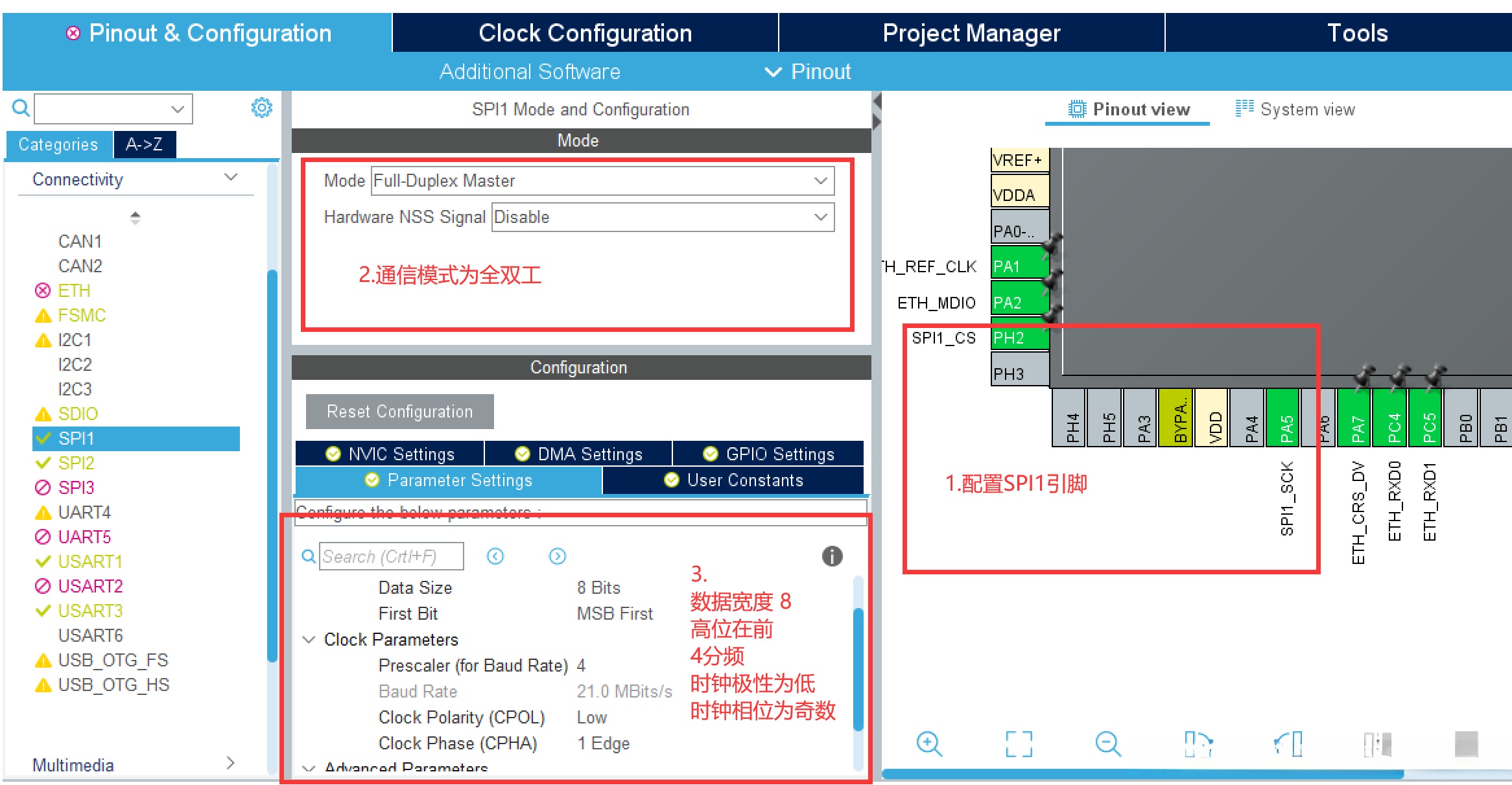Image resolution: width=1512 pixels, height=785 pixels.
Task: Open the categories gear settings icon
Action: point(261,108)
